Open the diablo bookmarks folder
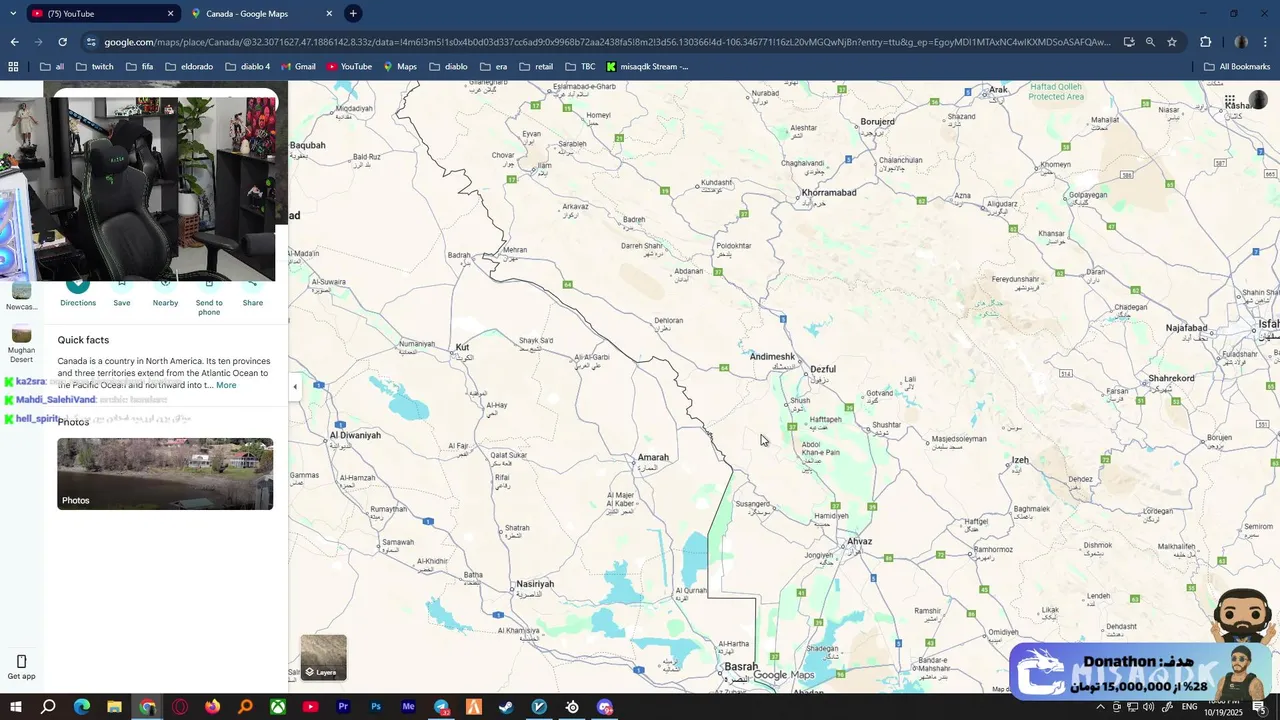The width and height of the screenshot is (1280, 720). click(448, 67)
